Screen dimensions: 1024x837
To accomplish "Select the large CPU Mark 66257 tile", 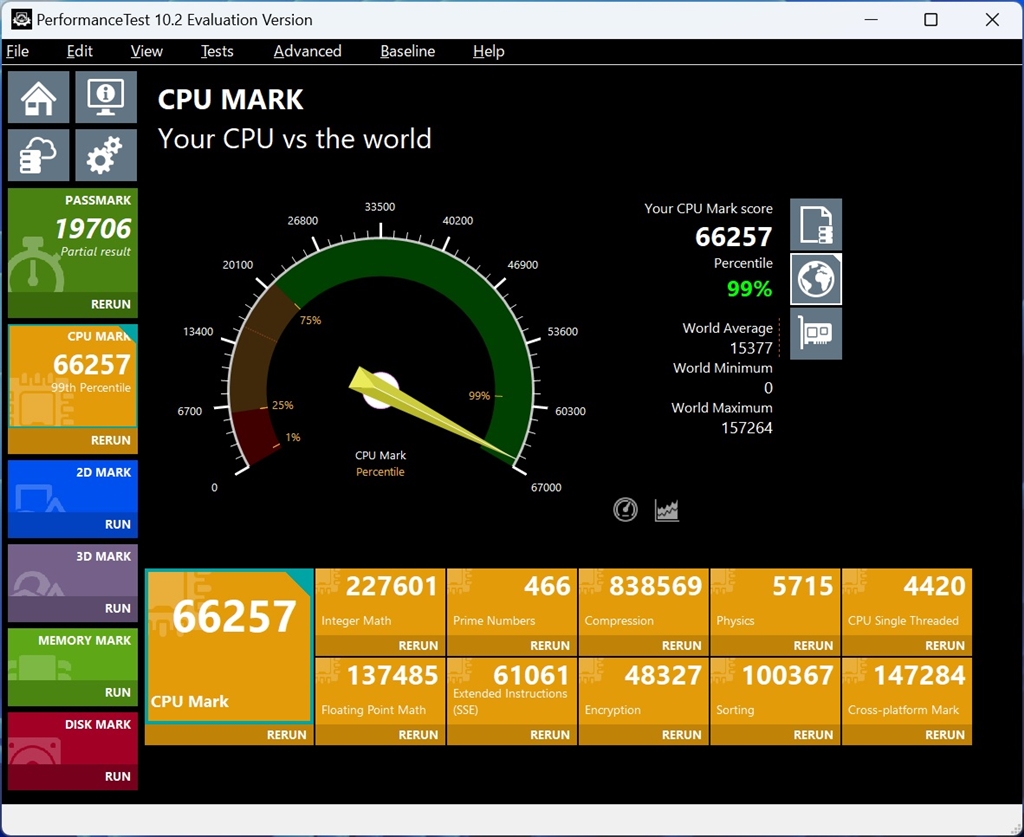I will pyautogui.click(x=229, y=646).
